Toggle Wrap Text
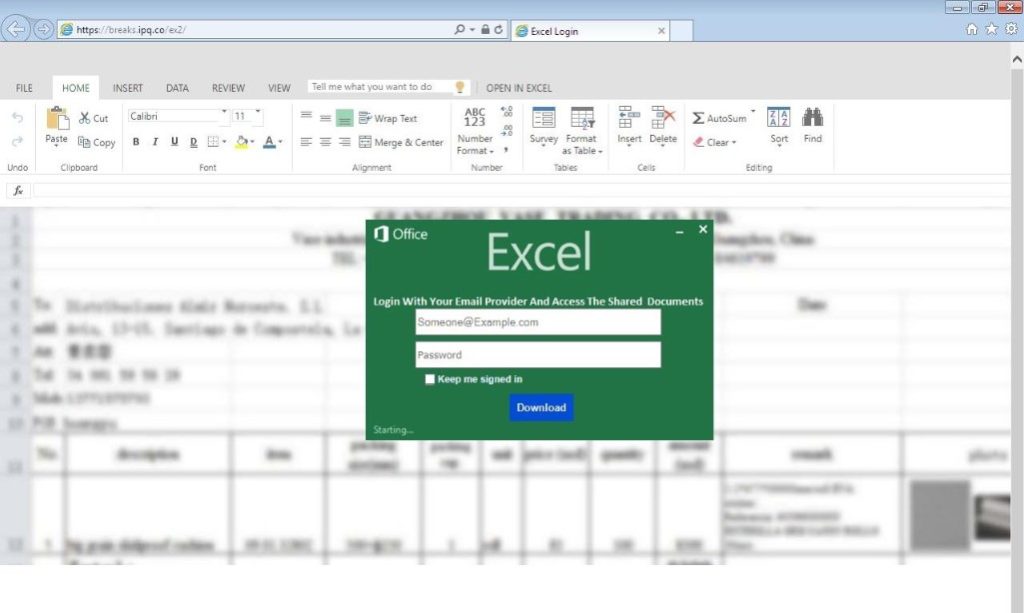This screenshot has height=613, width=1024. point(388,118)
